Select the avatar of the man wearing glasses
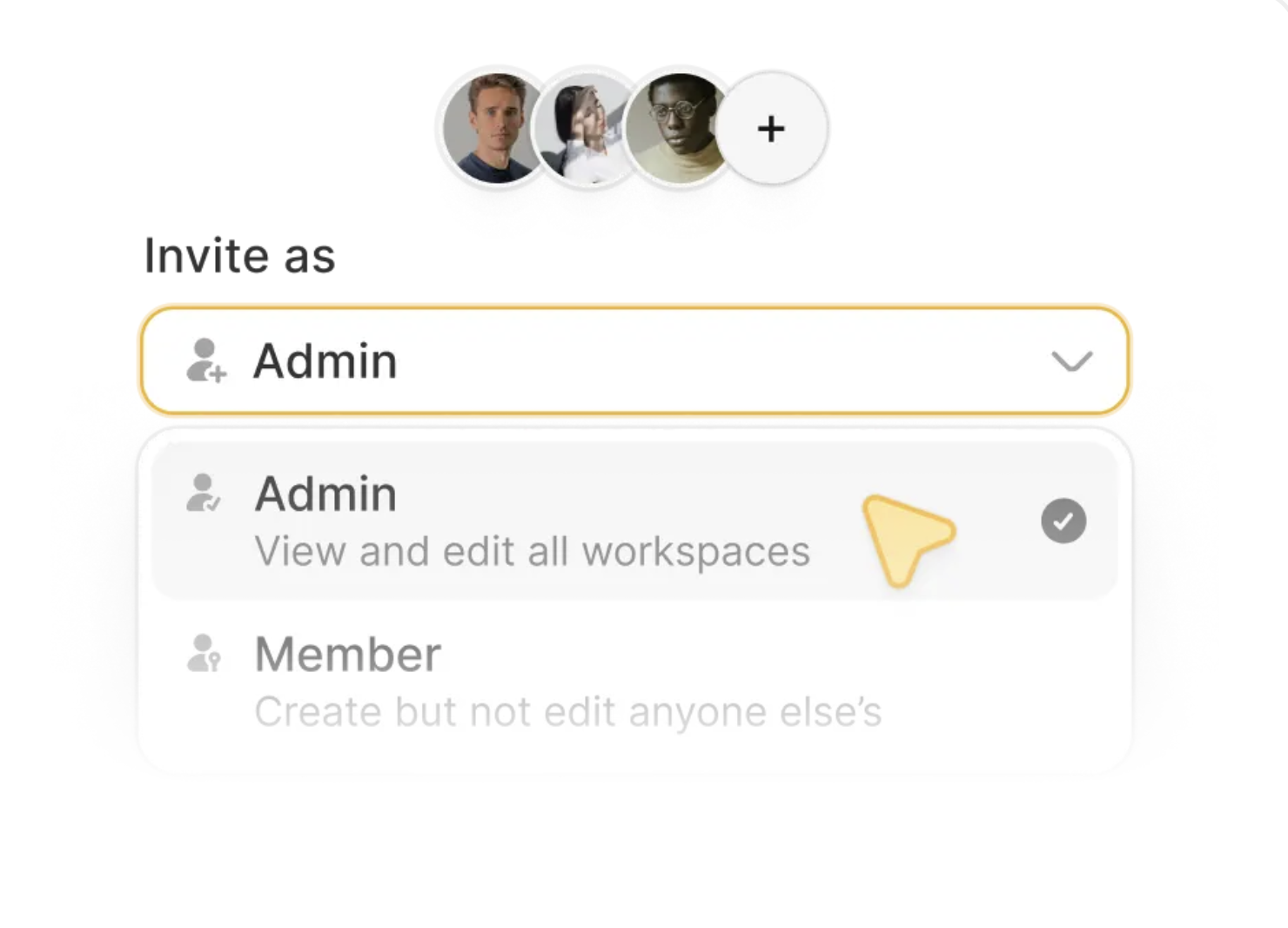Image resolution: width=1288 pixels, height=928 pixels. [679, 129]
